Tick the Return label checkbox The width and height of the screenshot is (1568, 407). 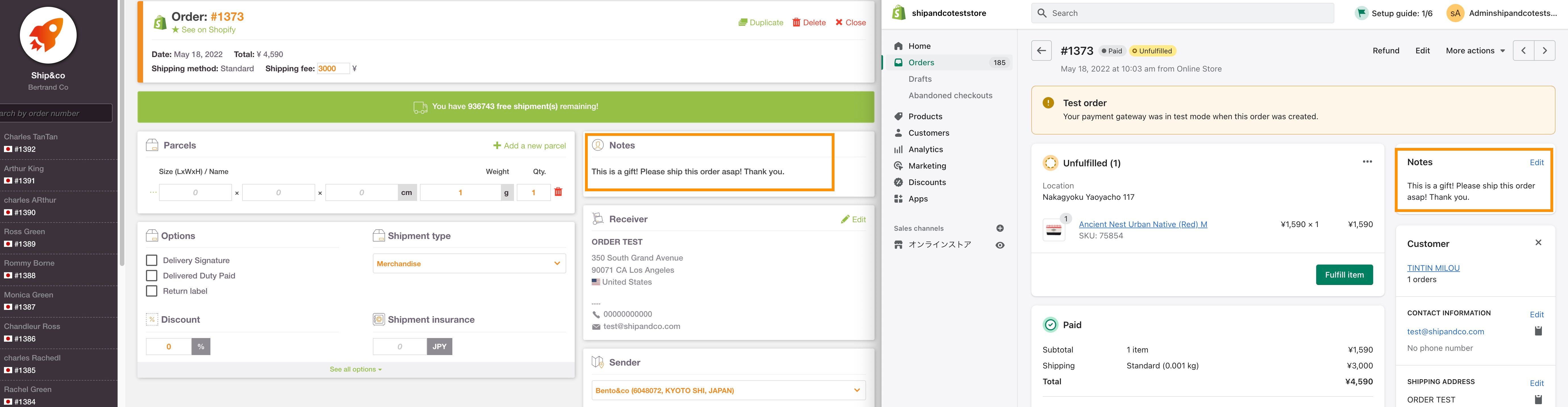tap(152, 291)
